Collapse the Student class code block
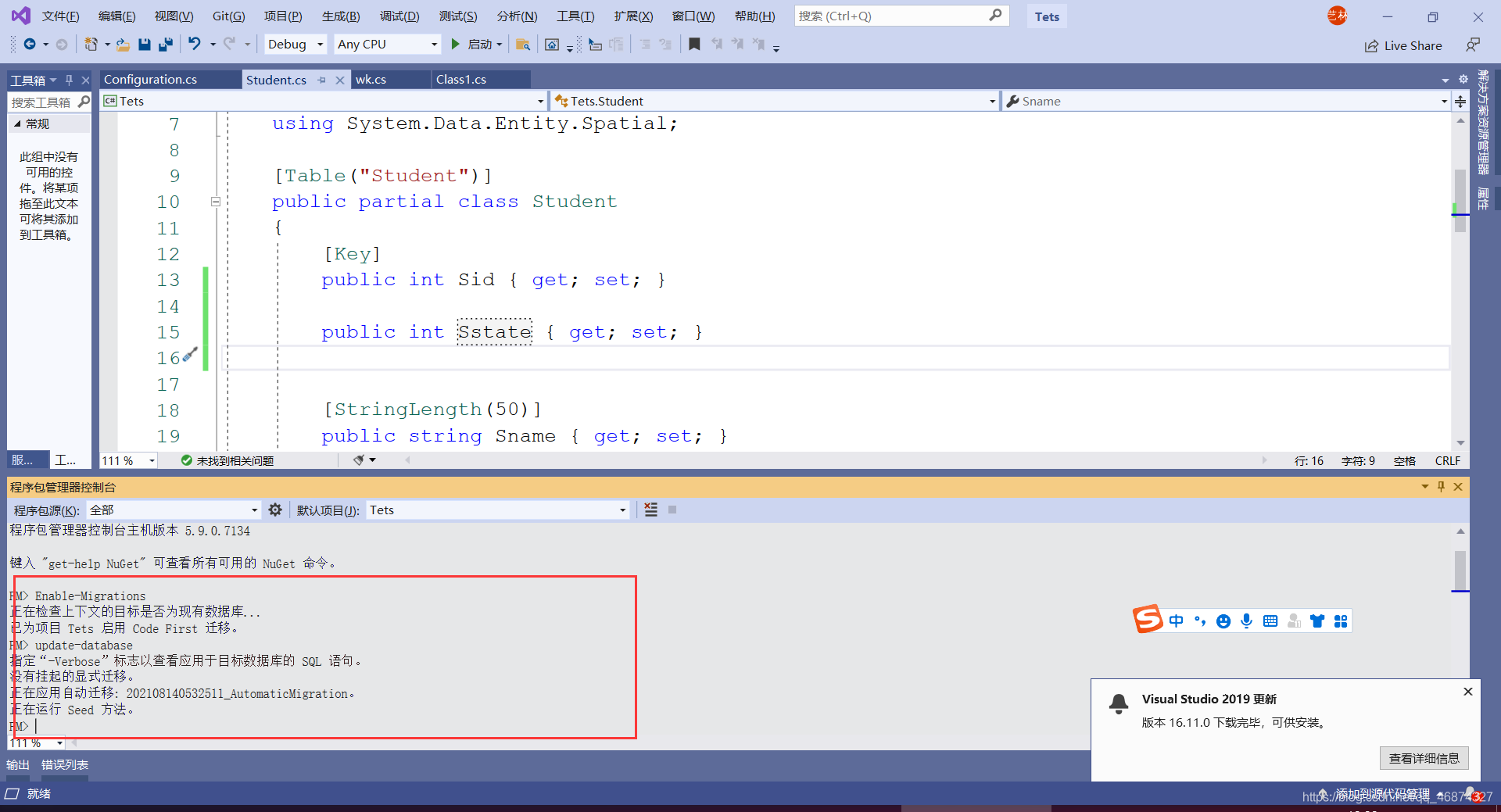Screen dimensions: 1501x812 (x=216, y=202)
